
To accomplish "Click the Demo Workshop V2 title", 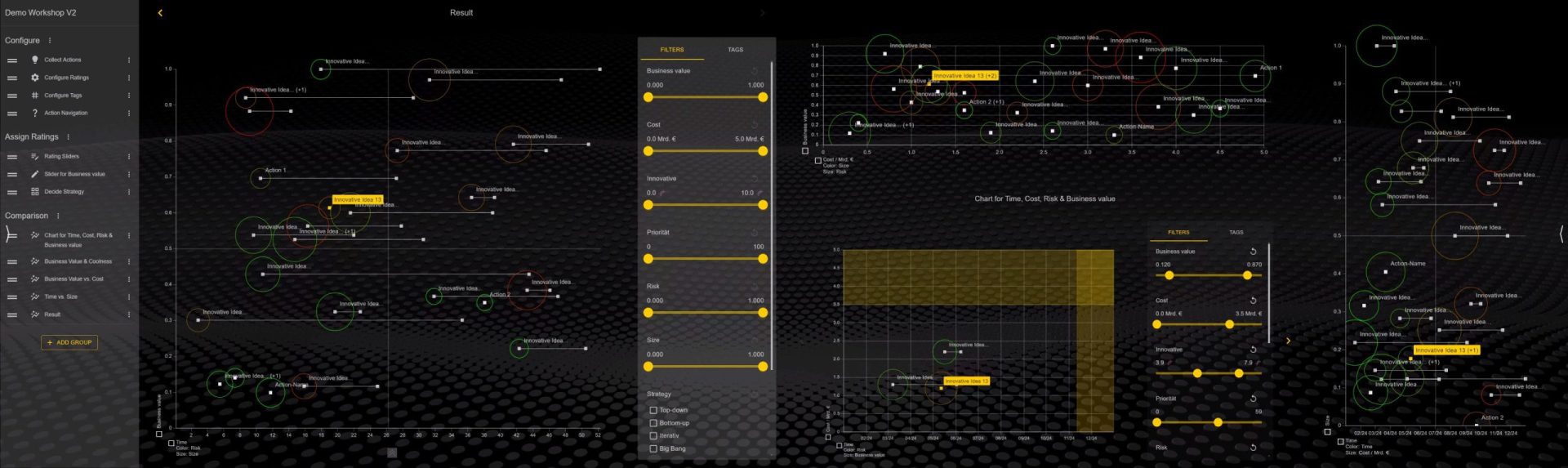I will click(x=41, y=13).
